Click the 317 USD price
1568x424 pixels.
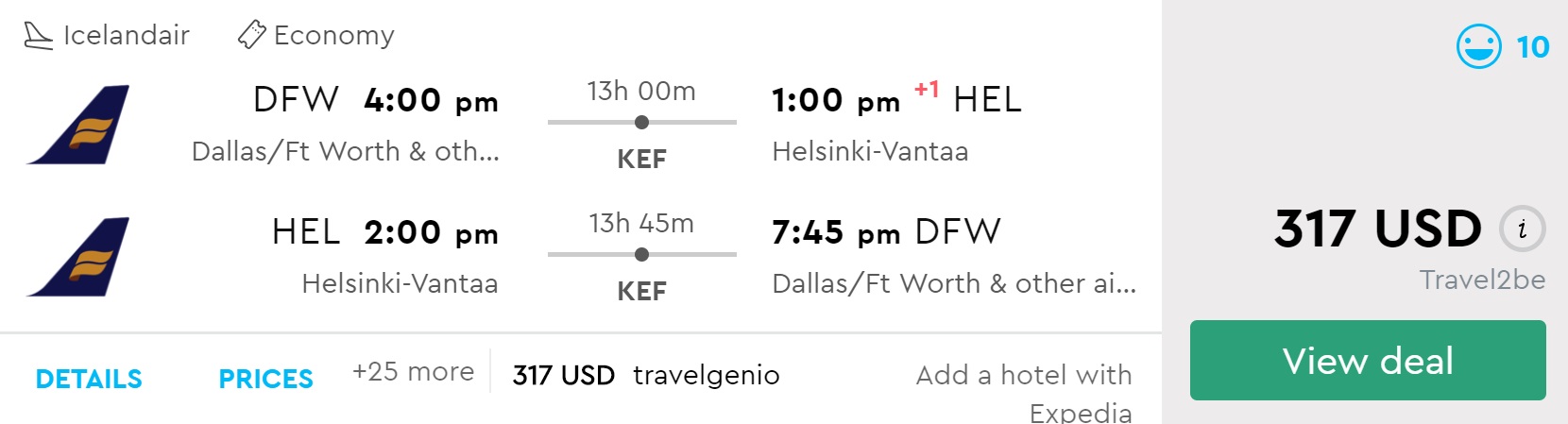tap(1377, 229)
